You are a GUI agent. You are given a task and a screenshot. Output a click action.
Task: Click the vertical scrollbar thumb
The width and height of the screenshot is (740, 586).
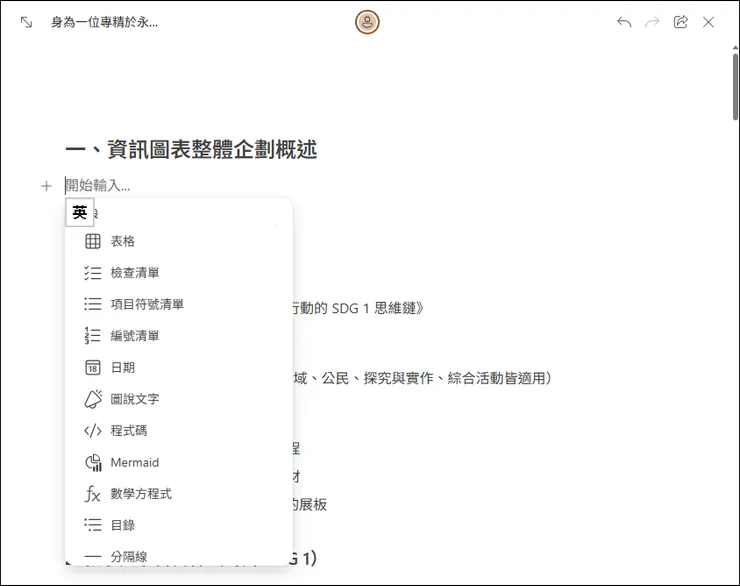coord(735,87)
